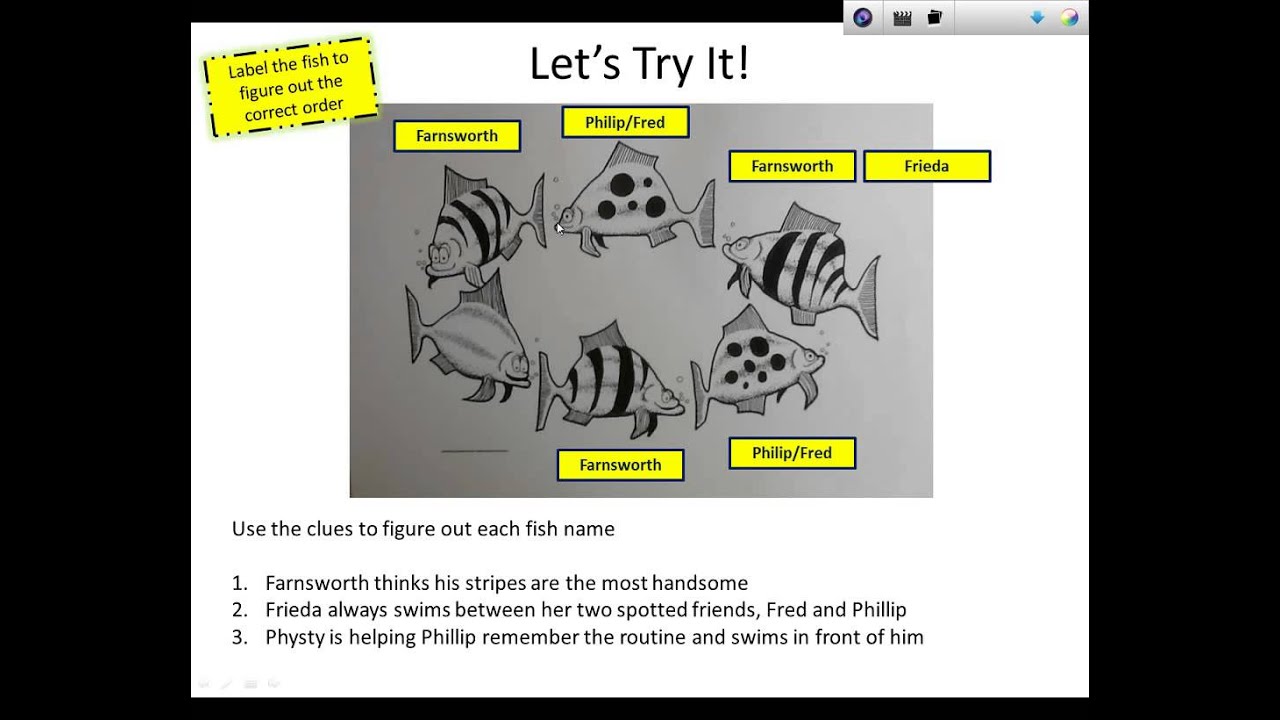Select Farnsworth label beside the Frieda label

[792, 166]
